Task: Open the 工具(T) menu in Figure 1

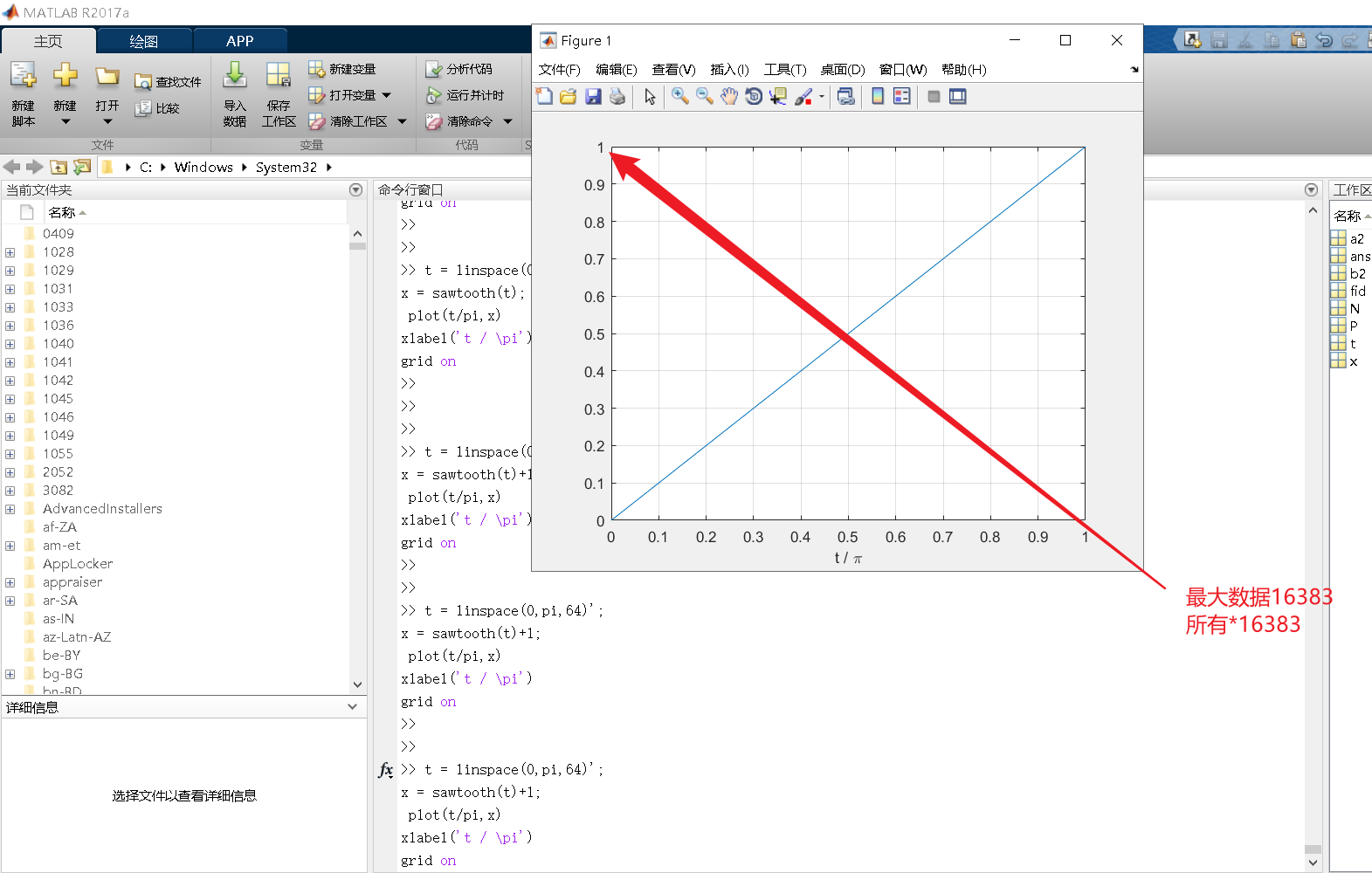Action: [785, 70]
